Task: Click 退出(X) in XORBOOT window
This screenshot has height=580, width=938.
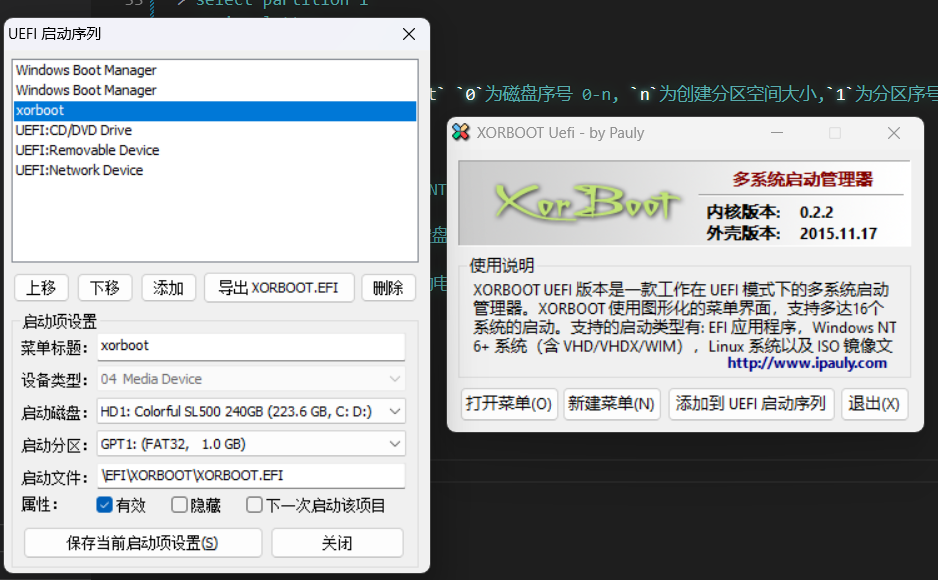Action: tap(874, 404)
